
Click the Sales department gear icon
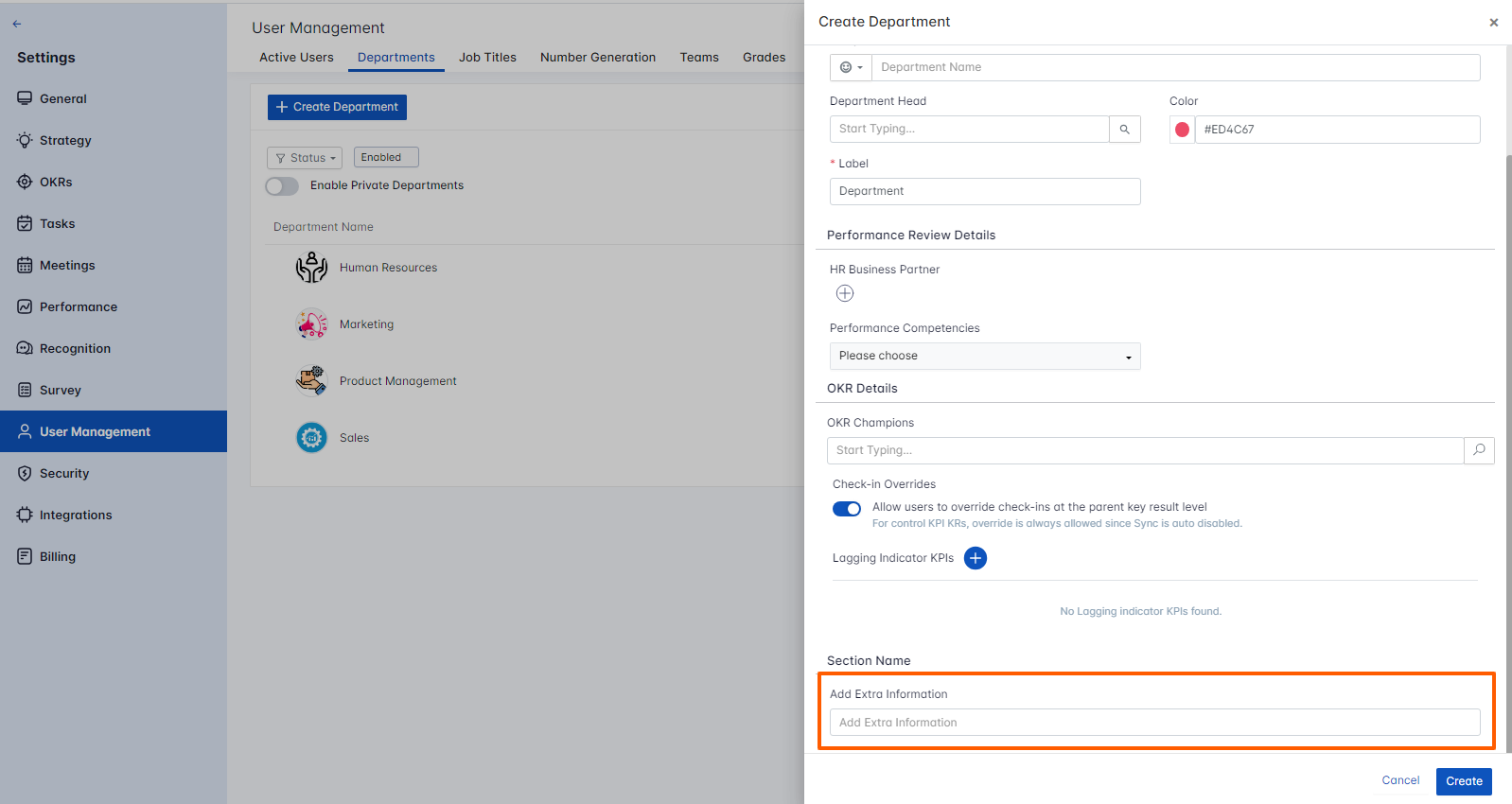point(311,438)
